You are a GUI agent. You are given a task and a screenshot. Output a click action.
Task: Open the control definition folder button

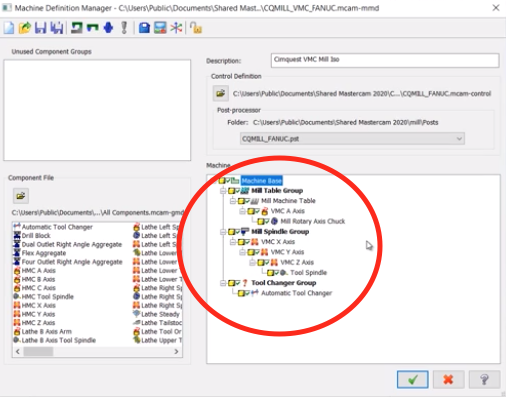pos(221,93)
